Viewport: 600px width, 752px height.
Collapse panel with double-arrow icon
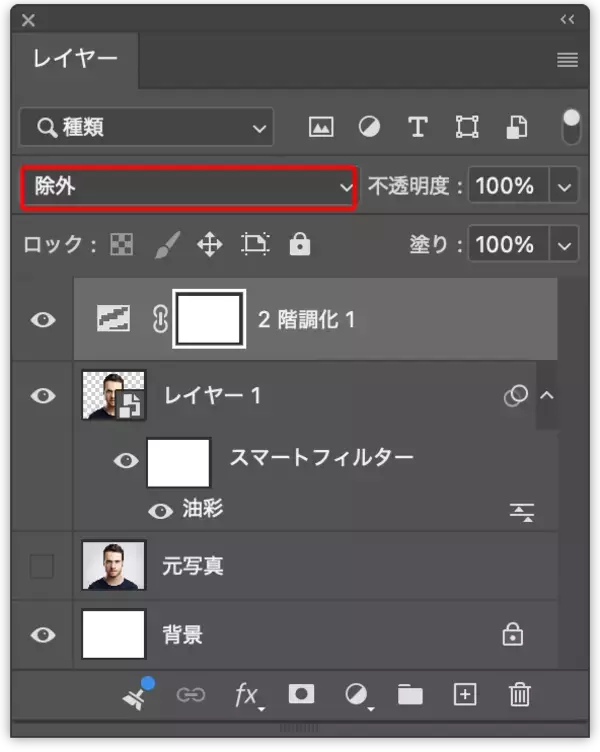(x=567, y=19)
